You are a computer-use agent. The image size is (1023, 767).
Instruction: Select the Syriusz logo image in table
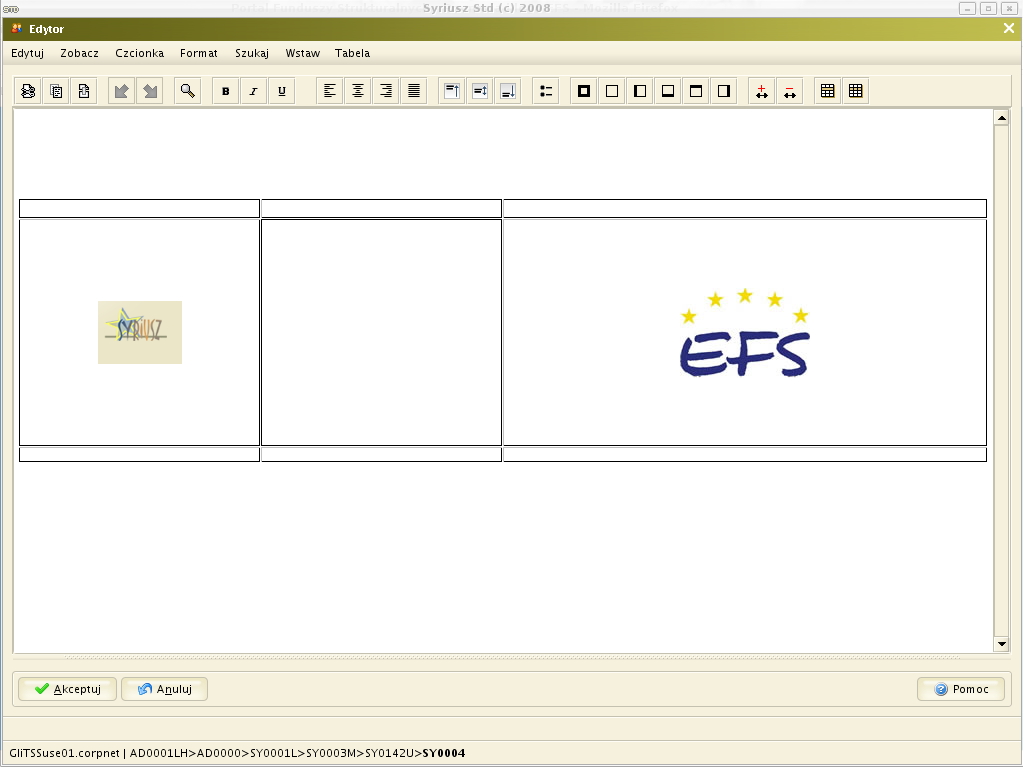140,332
